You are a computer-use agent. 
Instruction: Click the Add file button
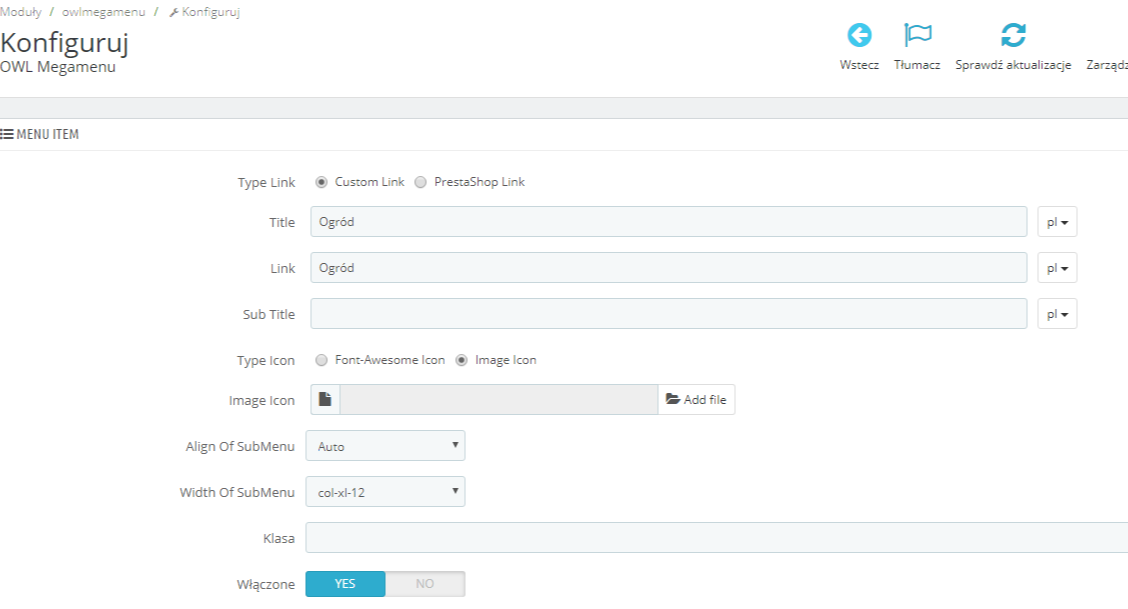click(x=696, y=399)
